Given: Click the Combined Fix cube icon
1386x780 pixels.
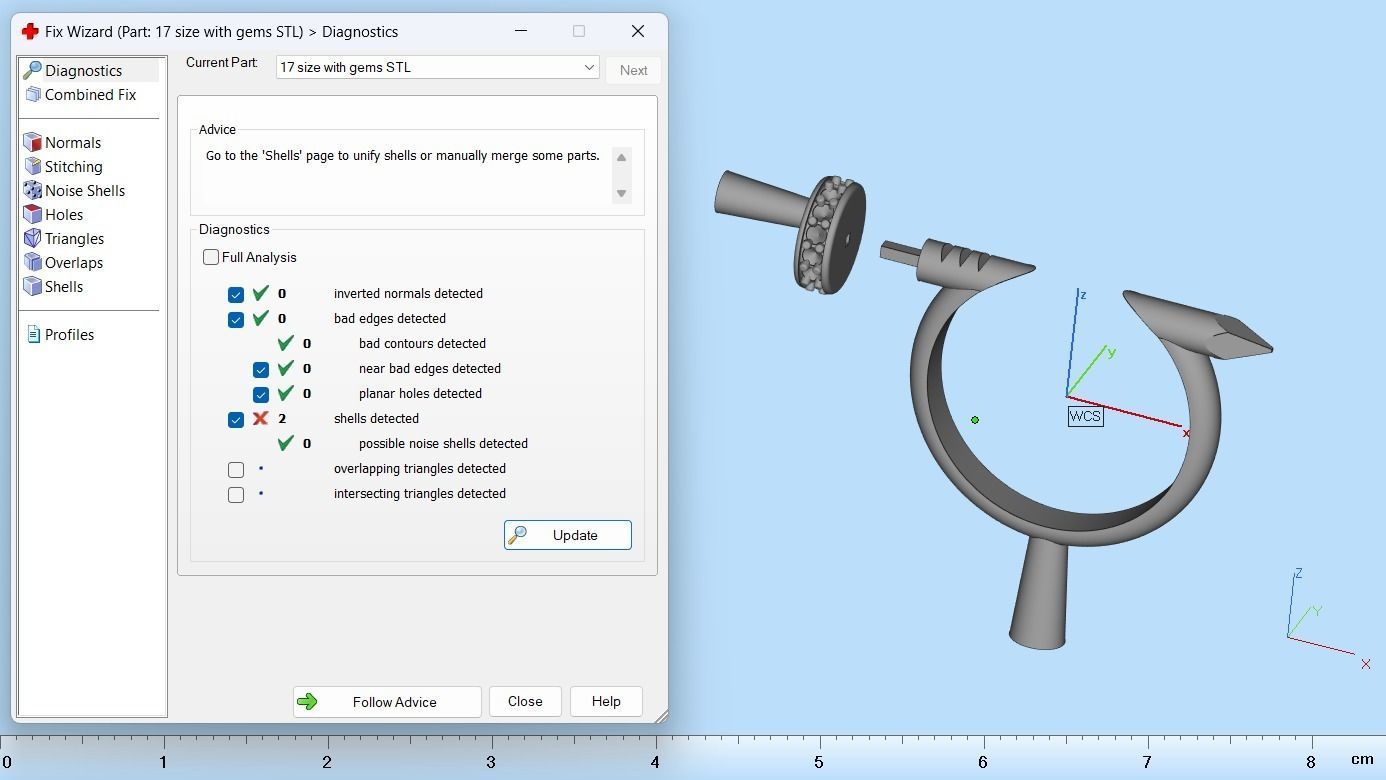Looking at the screenshot, I should click(32, 94).
